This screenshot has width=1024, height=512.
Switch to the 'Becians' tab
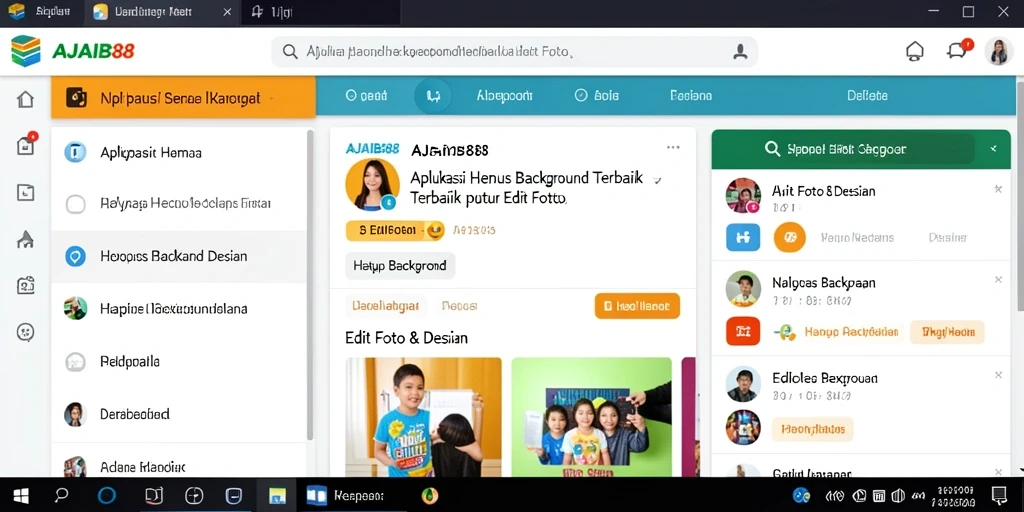pos(691,95)
